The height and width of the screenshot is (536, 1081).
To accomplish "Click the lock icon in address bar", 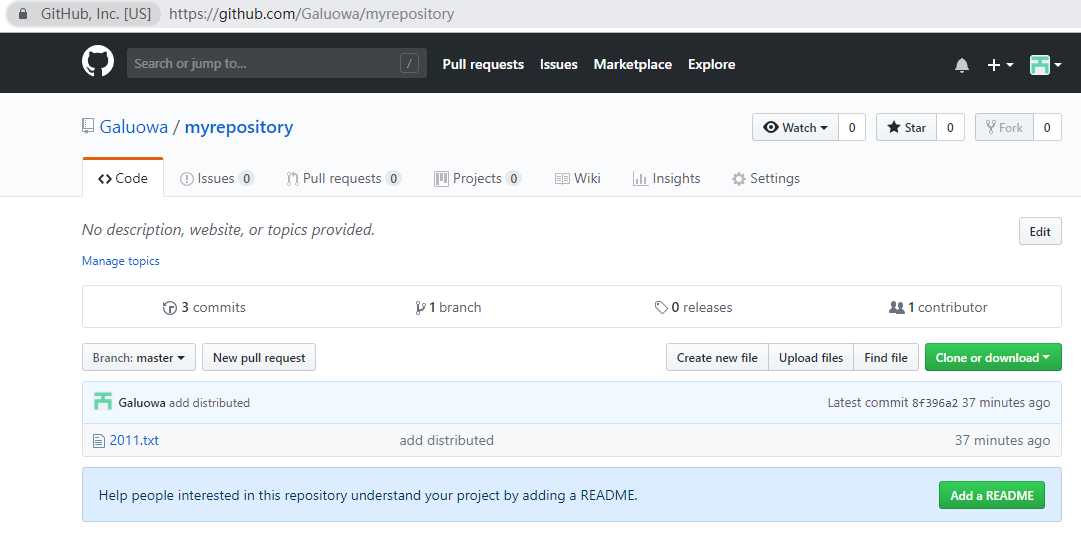I will [23, 14].
